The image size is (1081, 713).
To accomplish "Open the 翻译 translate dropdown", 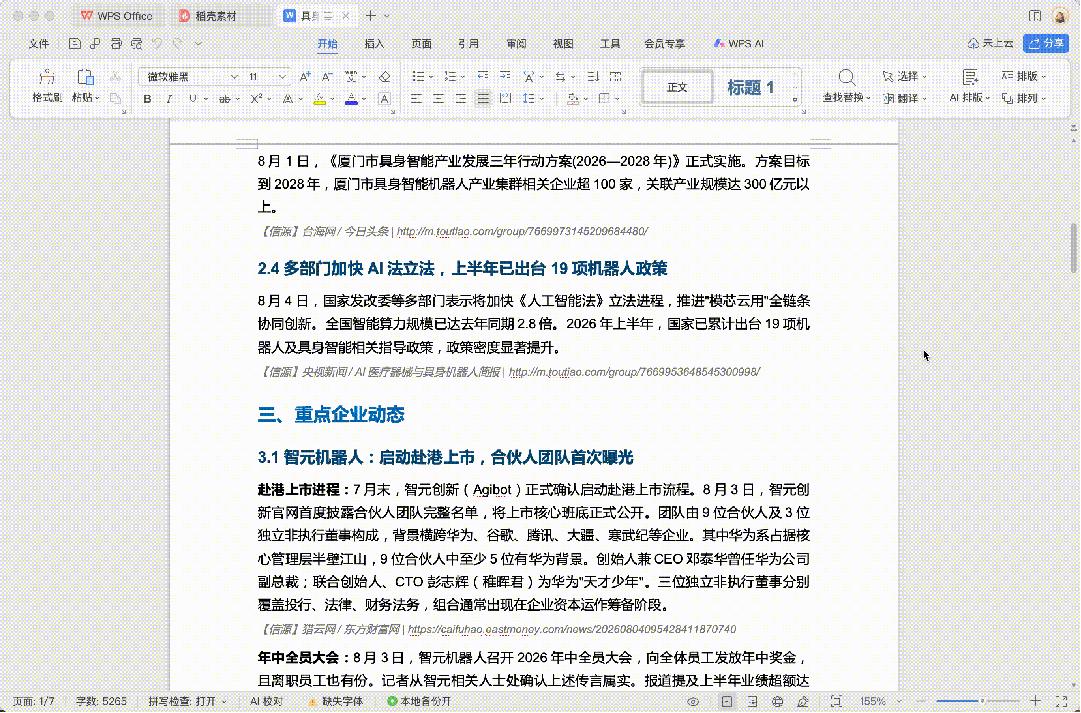I will click(905, 99).
